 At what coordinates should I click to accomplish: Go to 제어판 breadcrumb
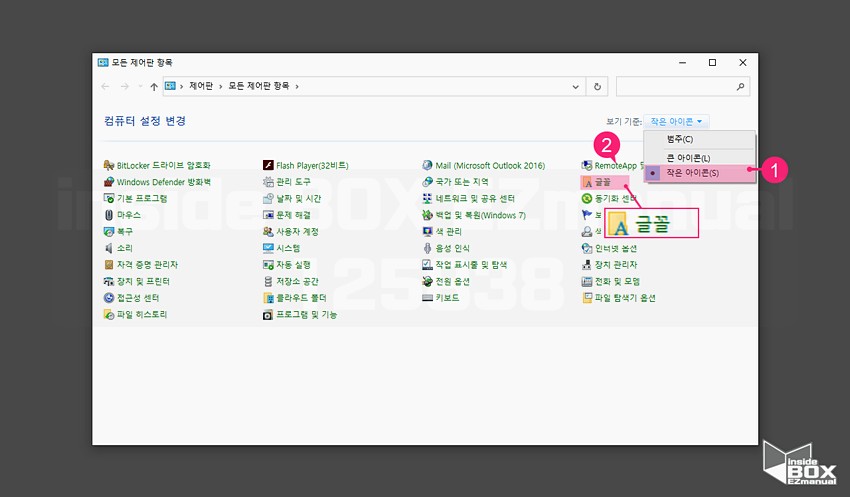tap(201, 86)
